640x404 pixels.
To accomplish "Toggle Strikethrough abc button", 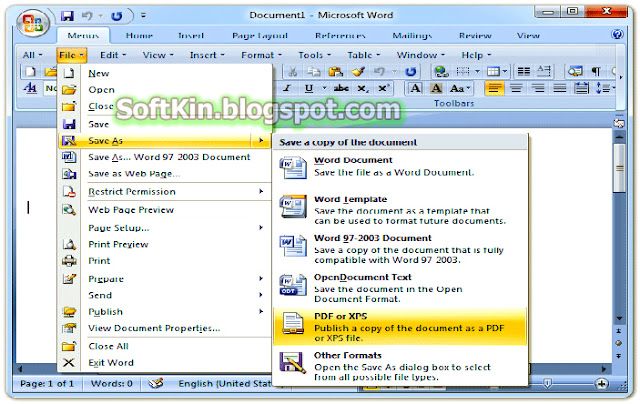I will pos(341,89).
